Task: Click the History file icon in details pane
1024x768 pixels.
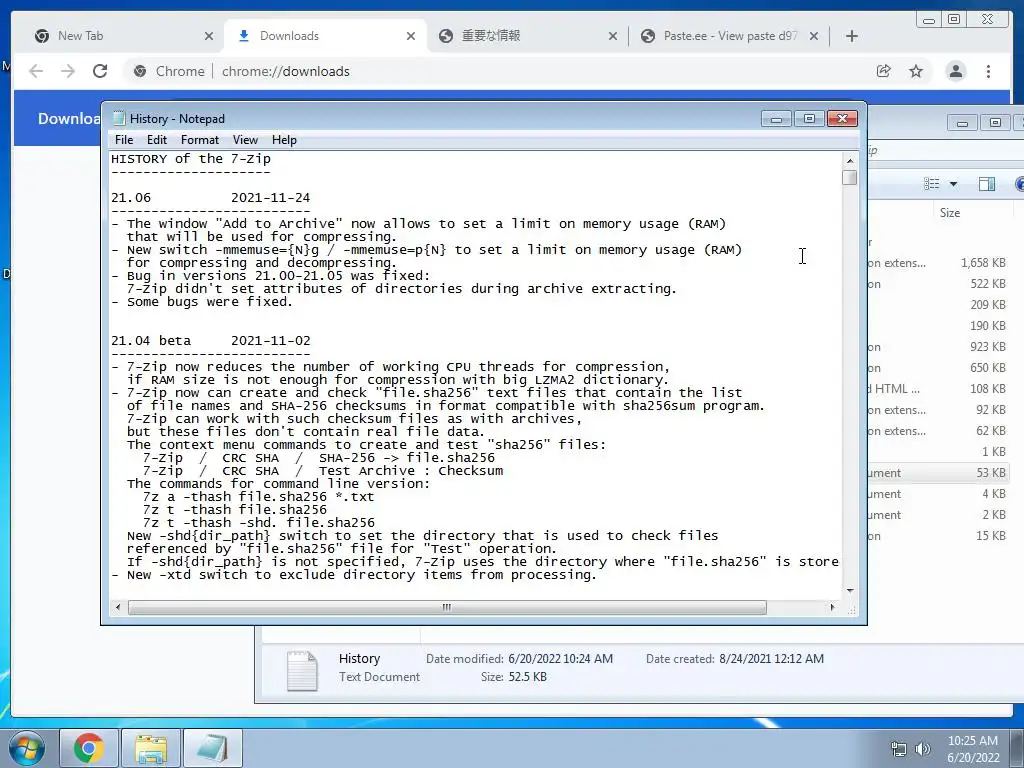Action: coord(302,671)
